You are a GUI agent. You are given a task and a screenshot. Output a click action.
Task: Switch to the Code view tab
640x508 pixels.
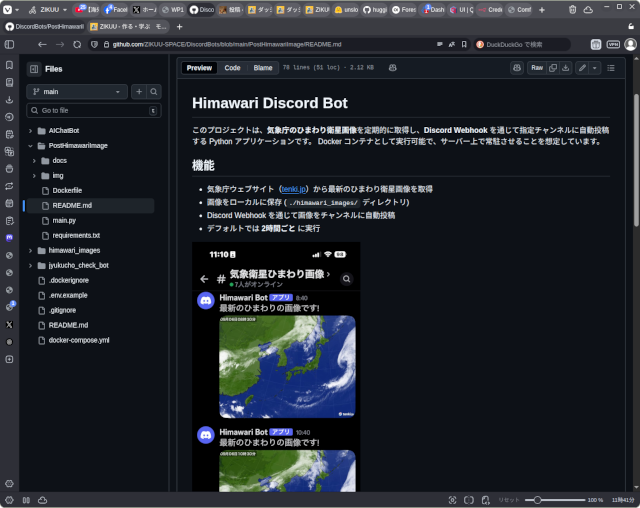232,68
